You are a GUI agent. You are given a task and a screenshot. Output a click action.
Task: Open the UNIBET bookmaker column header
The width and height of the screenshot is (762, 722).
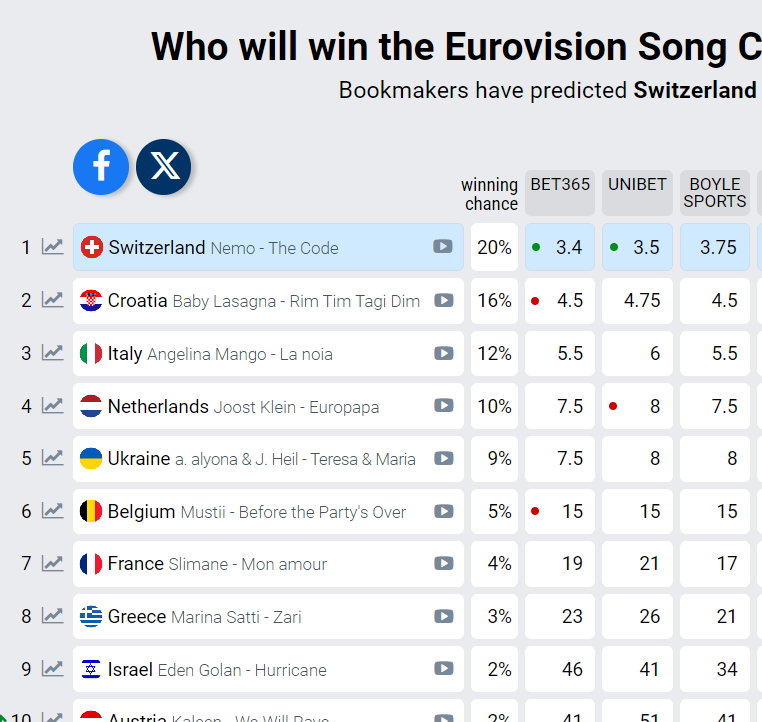(637, 192)
